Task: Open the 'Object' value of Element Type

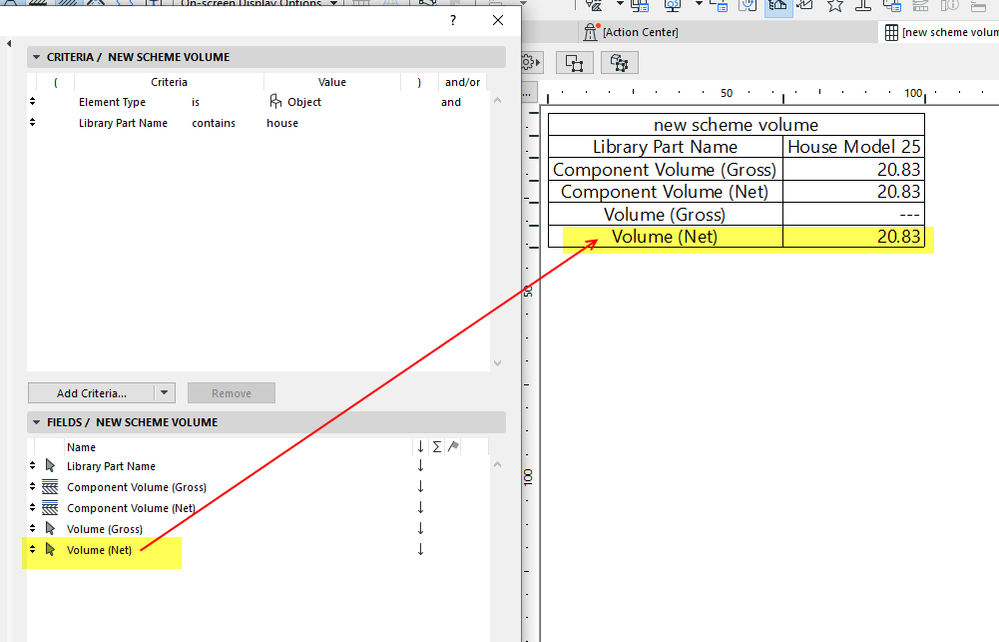Action: (x=304, y=102)
